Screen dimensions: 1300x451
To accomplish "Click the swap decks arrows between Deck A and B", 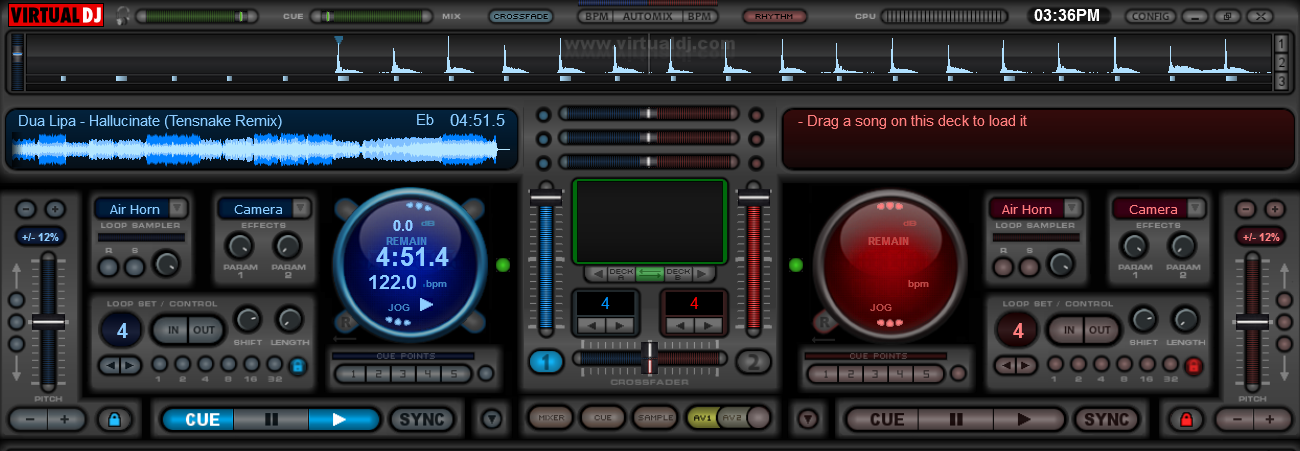I will click(x=650, y=274).
